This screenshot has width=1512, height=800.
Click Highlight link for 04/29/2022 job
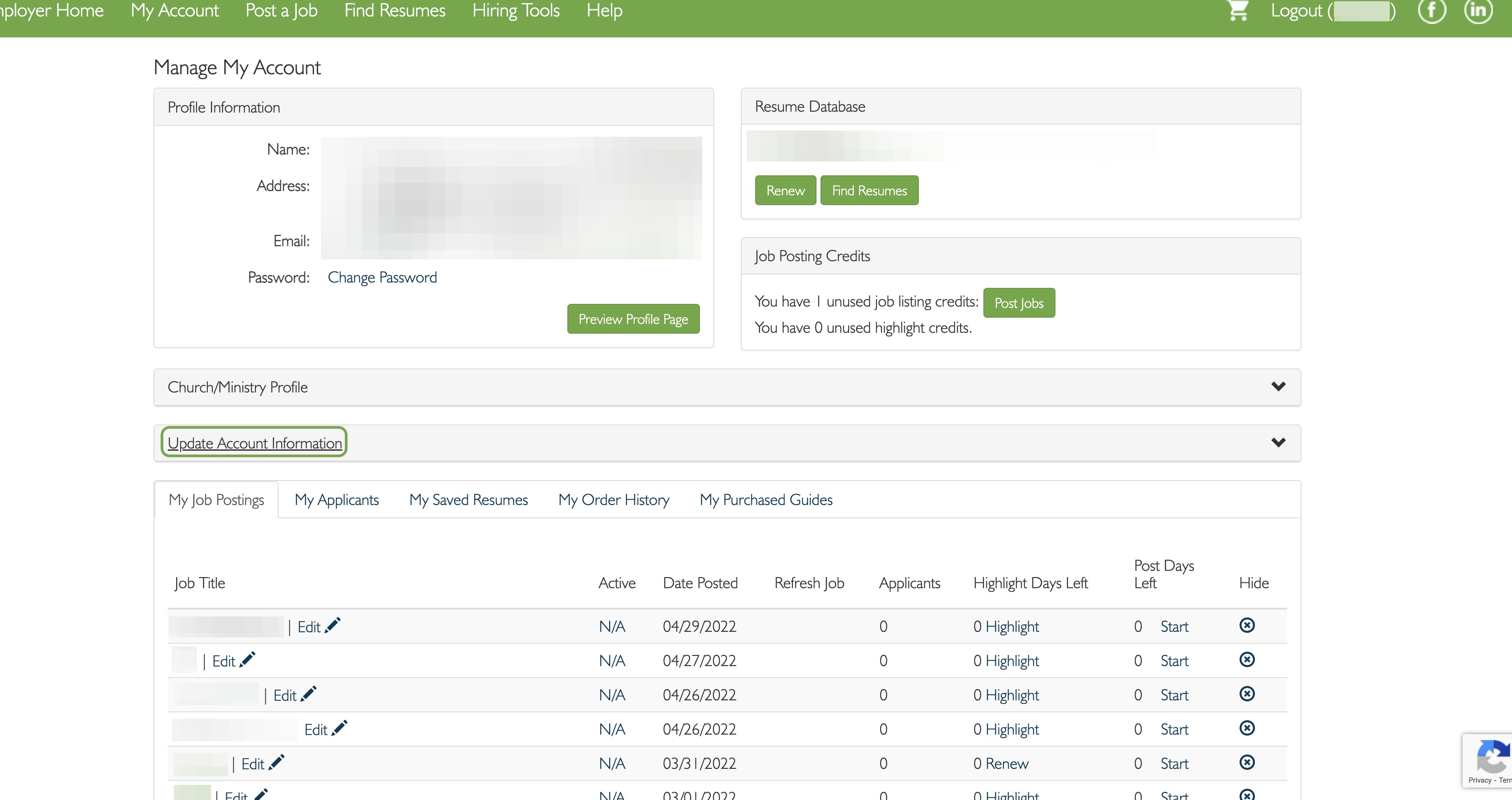click(x=1012, y=627)
